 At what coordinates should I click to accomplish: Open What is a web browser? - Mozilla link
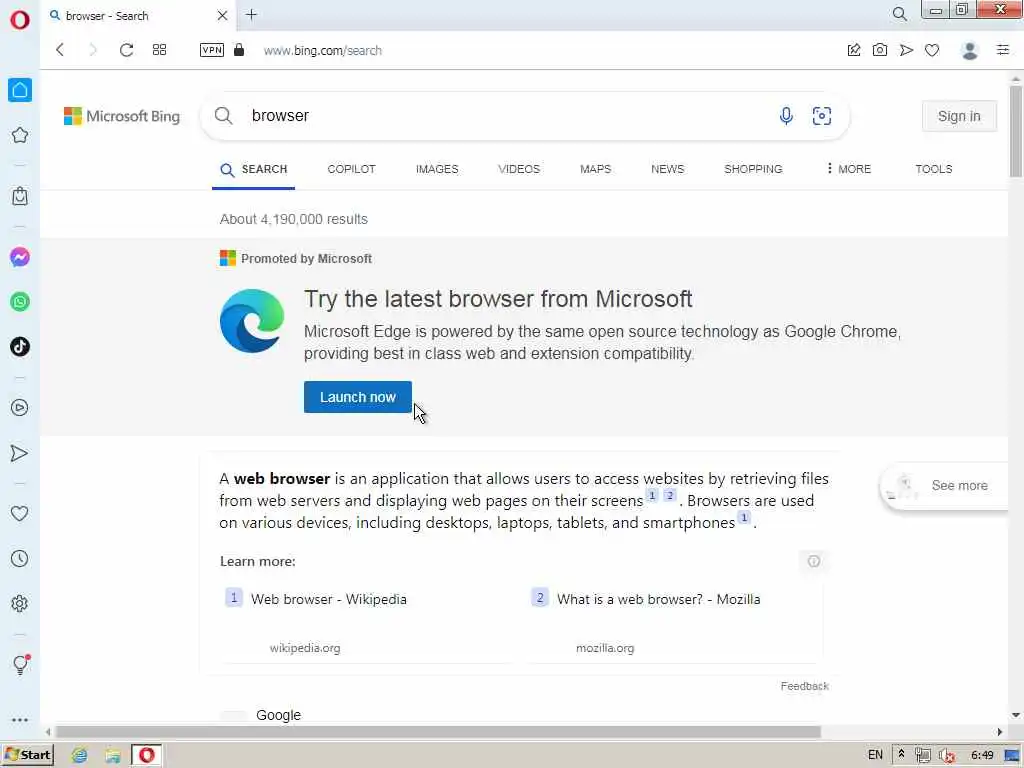click(658, 599)
